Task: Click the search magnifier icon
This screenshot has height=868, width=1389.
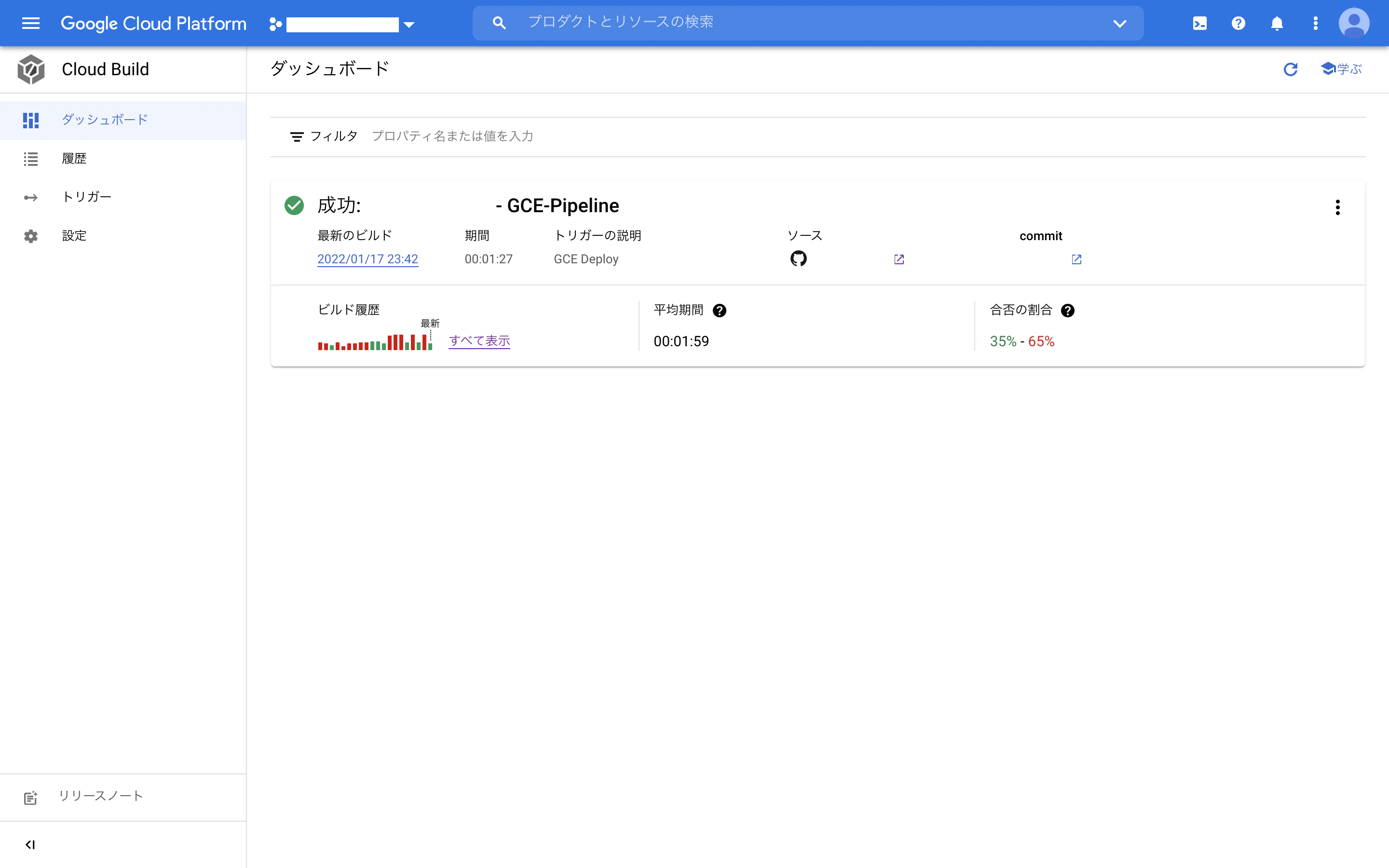Action: [499, 23]
